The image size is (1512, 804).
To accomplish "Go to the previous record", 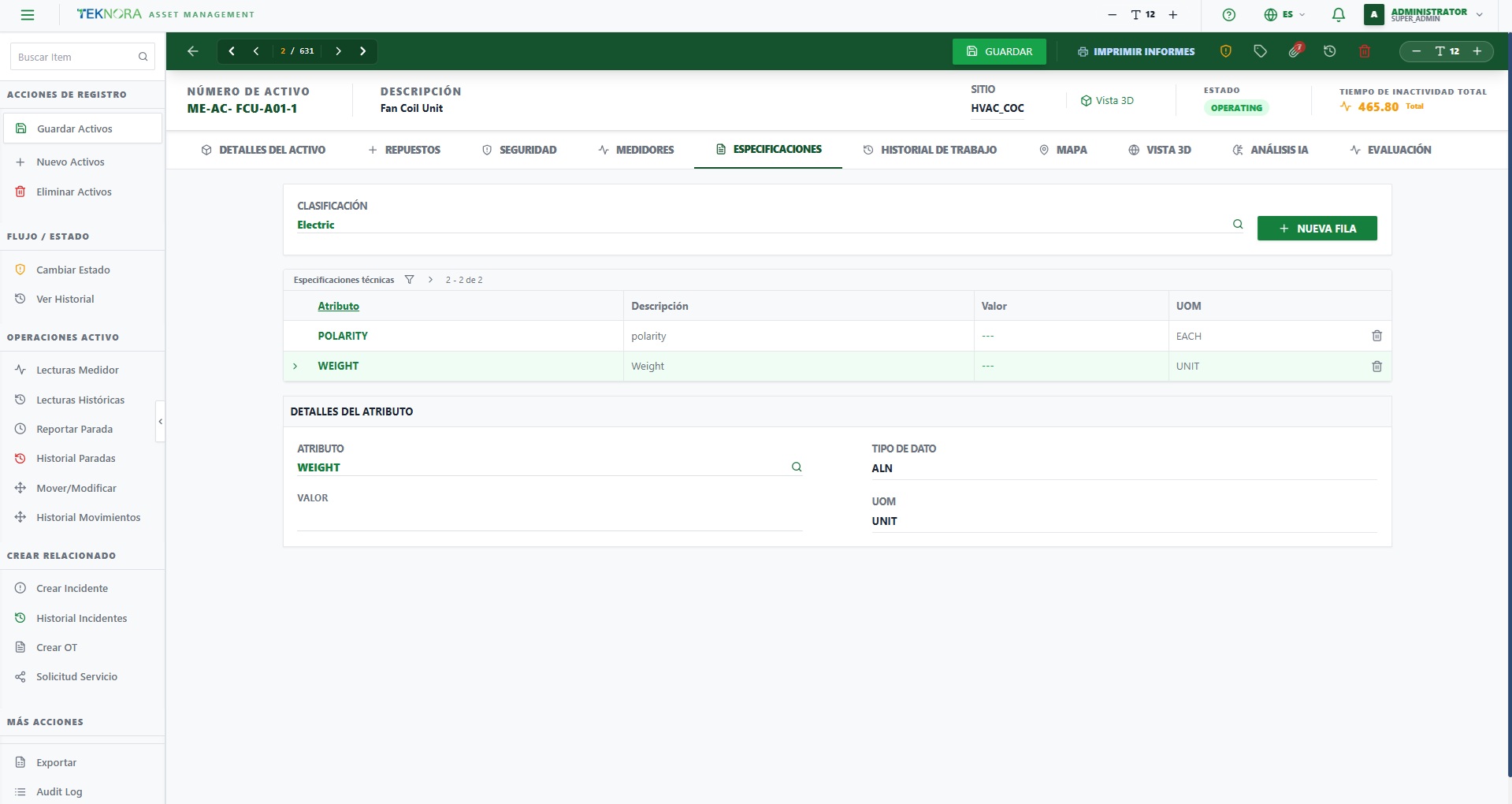I will (256, 51).
